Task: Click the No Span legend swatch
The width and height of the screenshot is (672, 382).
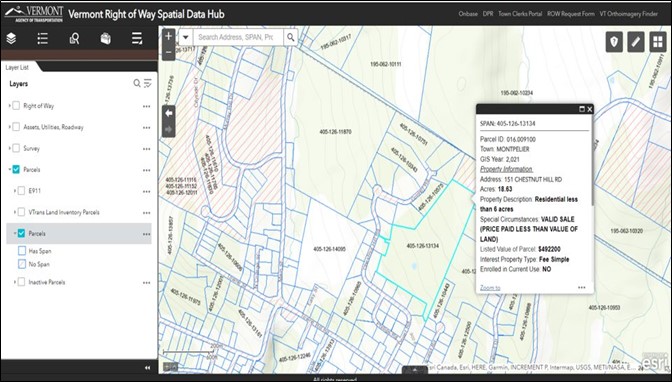Action: [22, 264]
